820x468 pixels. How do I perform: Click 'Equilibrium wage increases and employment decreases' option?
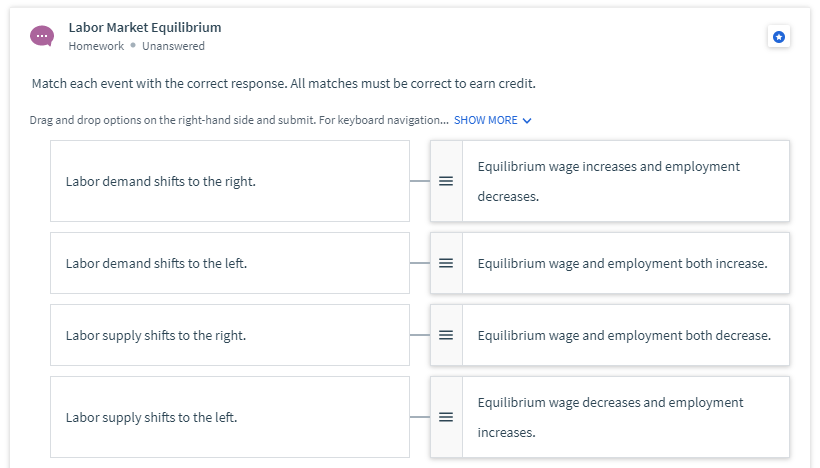tap(609, 181)
